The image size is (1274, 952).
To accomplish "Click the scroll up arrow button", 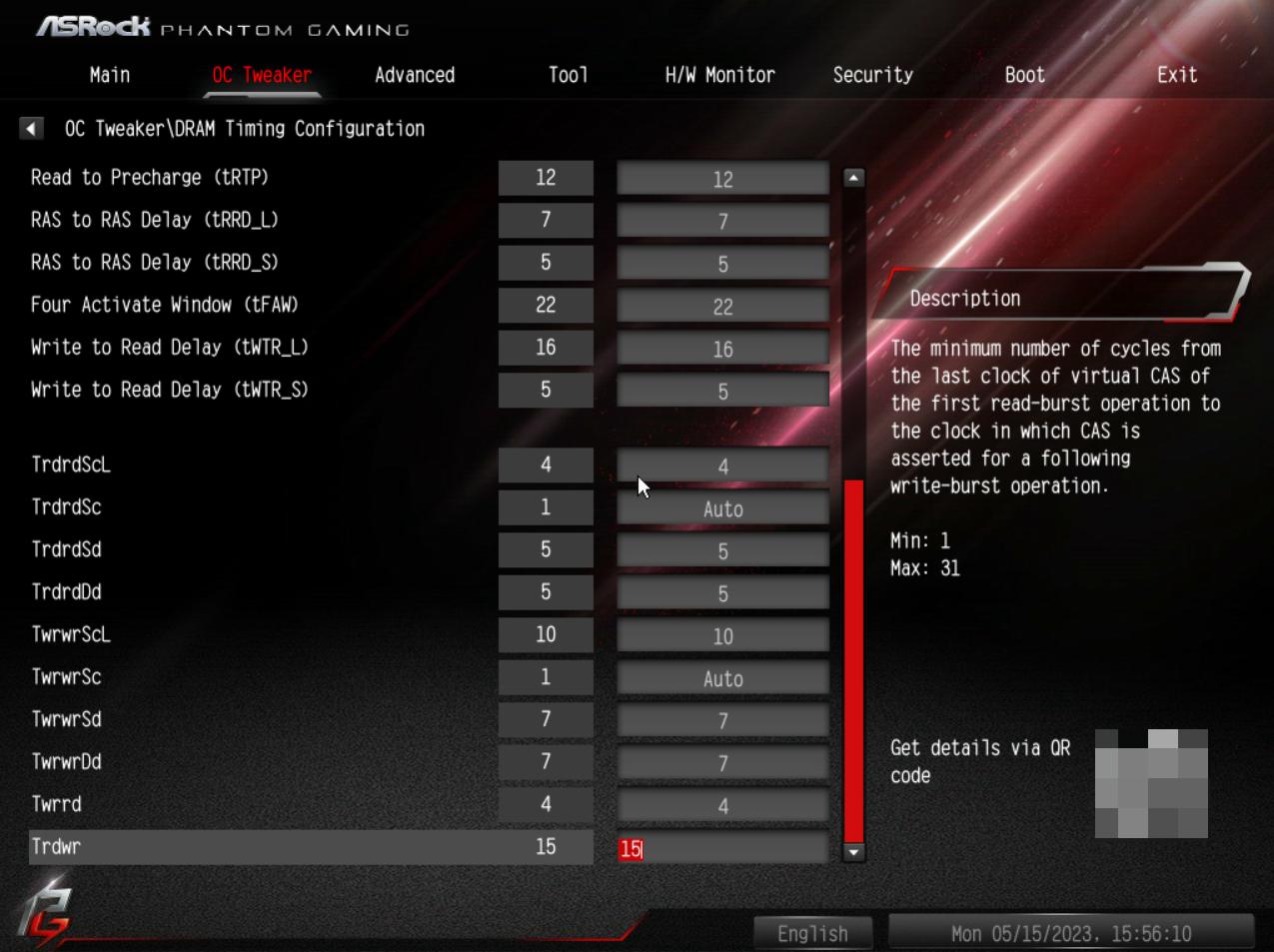I will (x=853, y=178).
